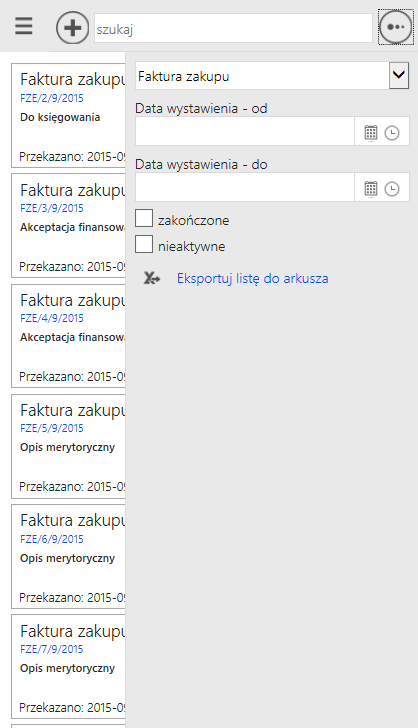Enable the zakończone checkbox
This screenshot has width=418, height=728.
(x=144, y=218)
